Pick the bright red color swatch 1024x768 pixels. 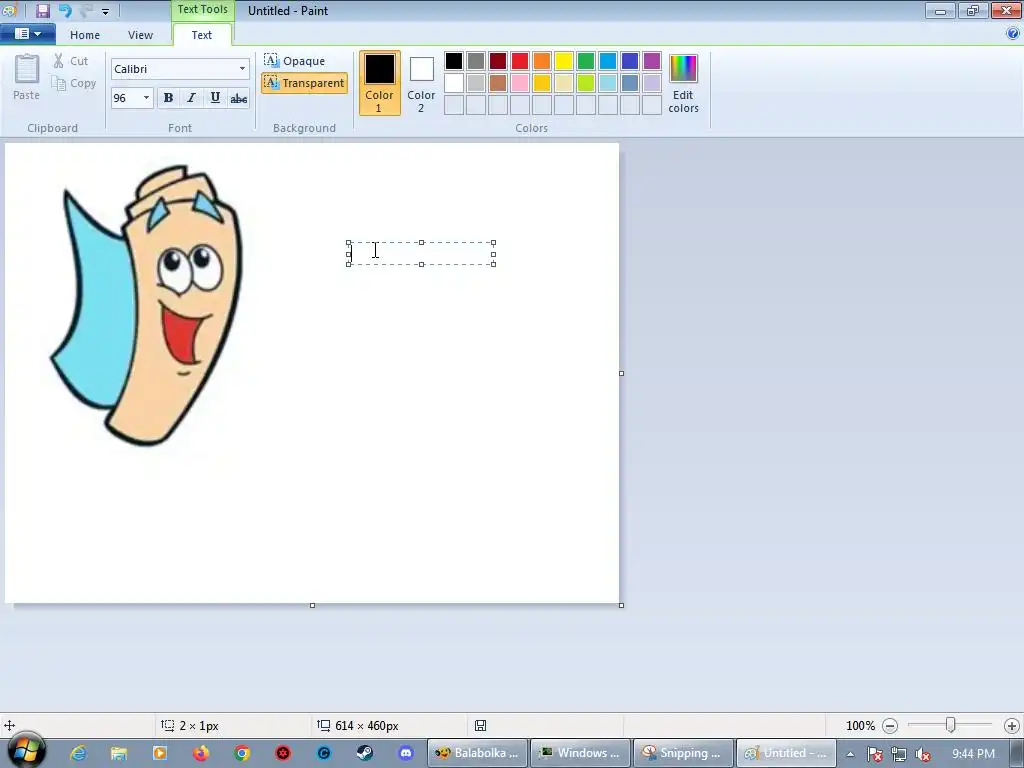tap(520, 61)
